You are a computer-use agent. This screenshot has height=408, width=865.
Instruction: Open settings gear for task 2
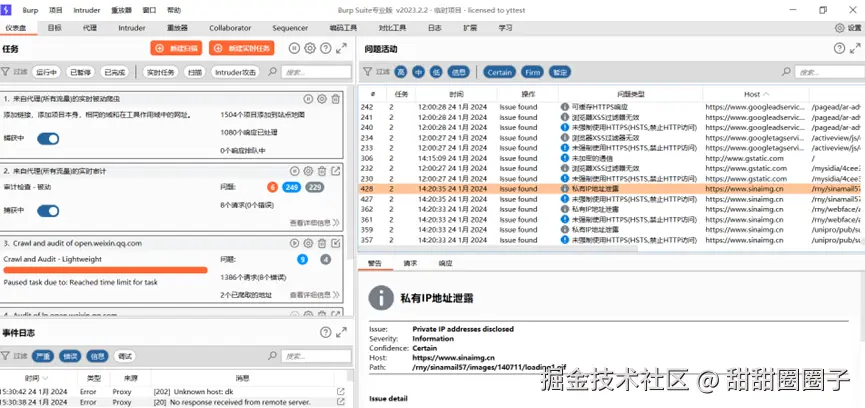point(308,171)
